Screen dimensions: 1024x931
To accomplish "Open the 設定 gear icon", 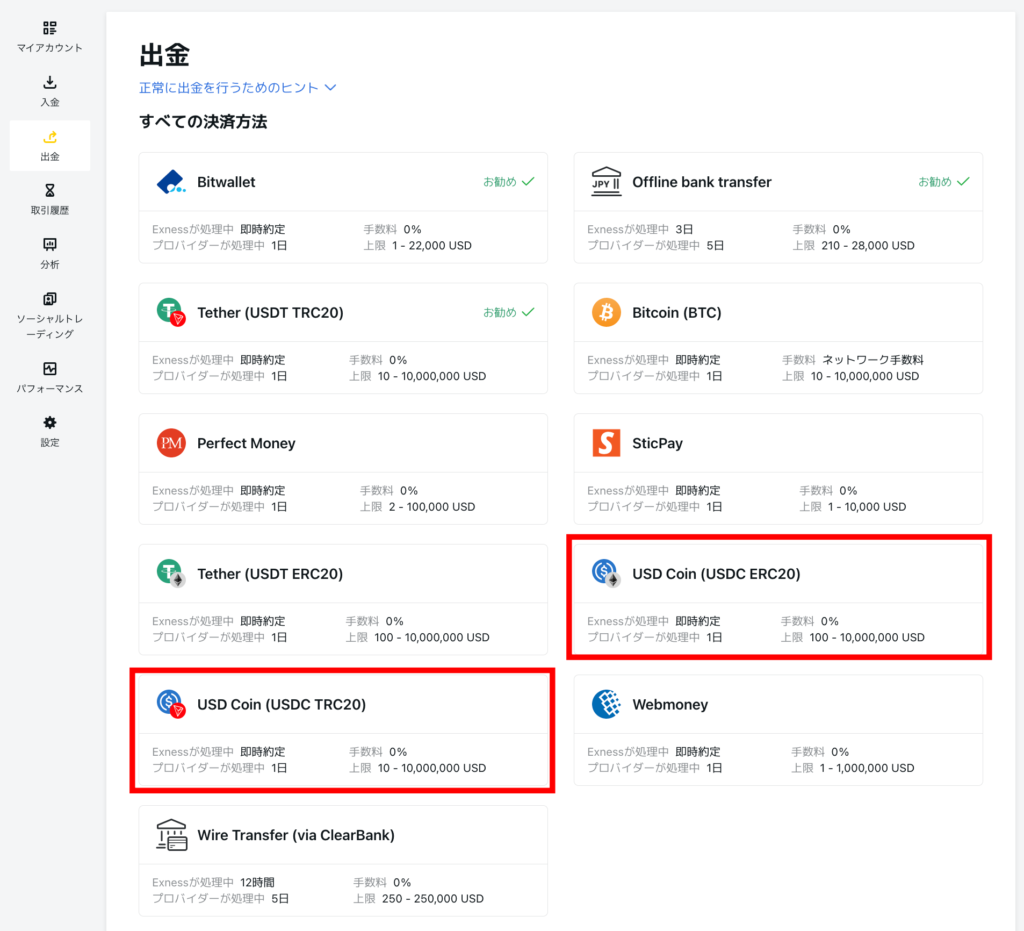I will pyautogui.click(x=50, y=422).
